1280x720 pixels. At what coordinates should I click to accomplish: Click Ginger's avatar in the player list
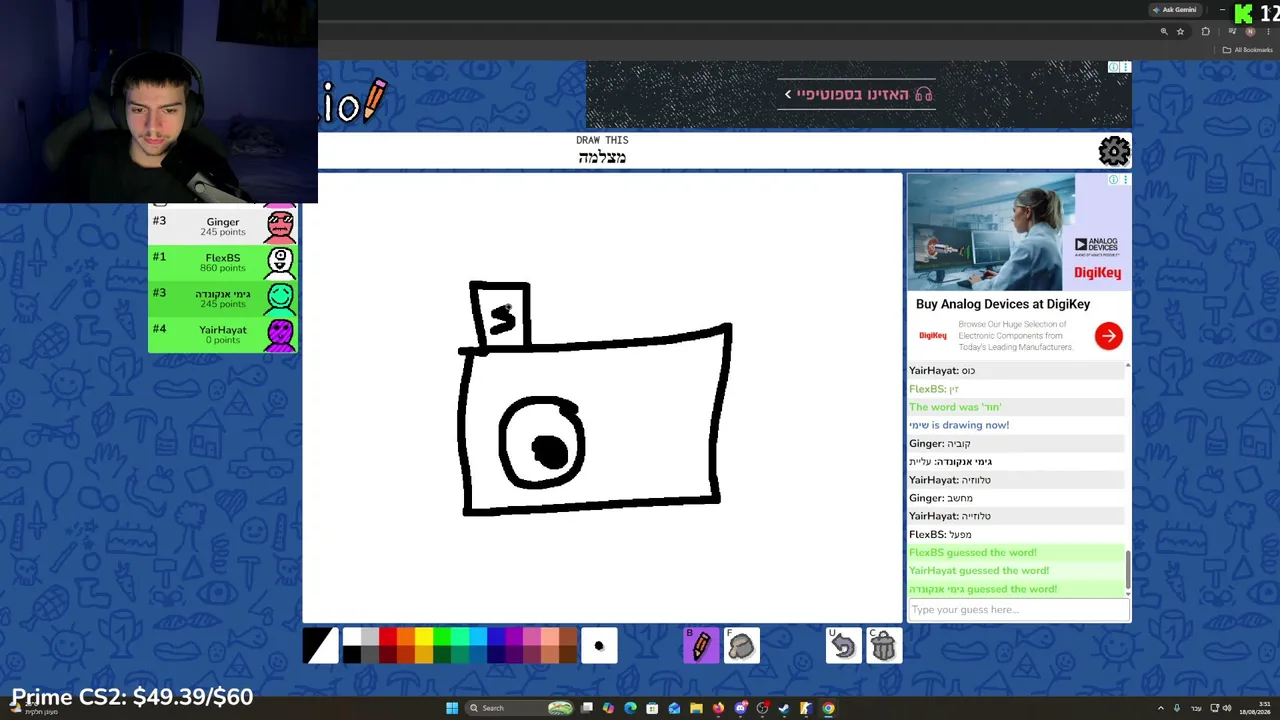pos(280,226)
